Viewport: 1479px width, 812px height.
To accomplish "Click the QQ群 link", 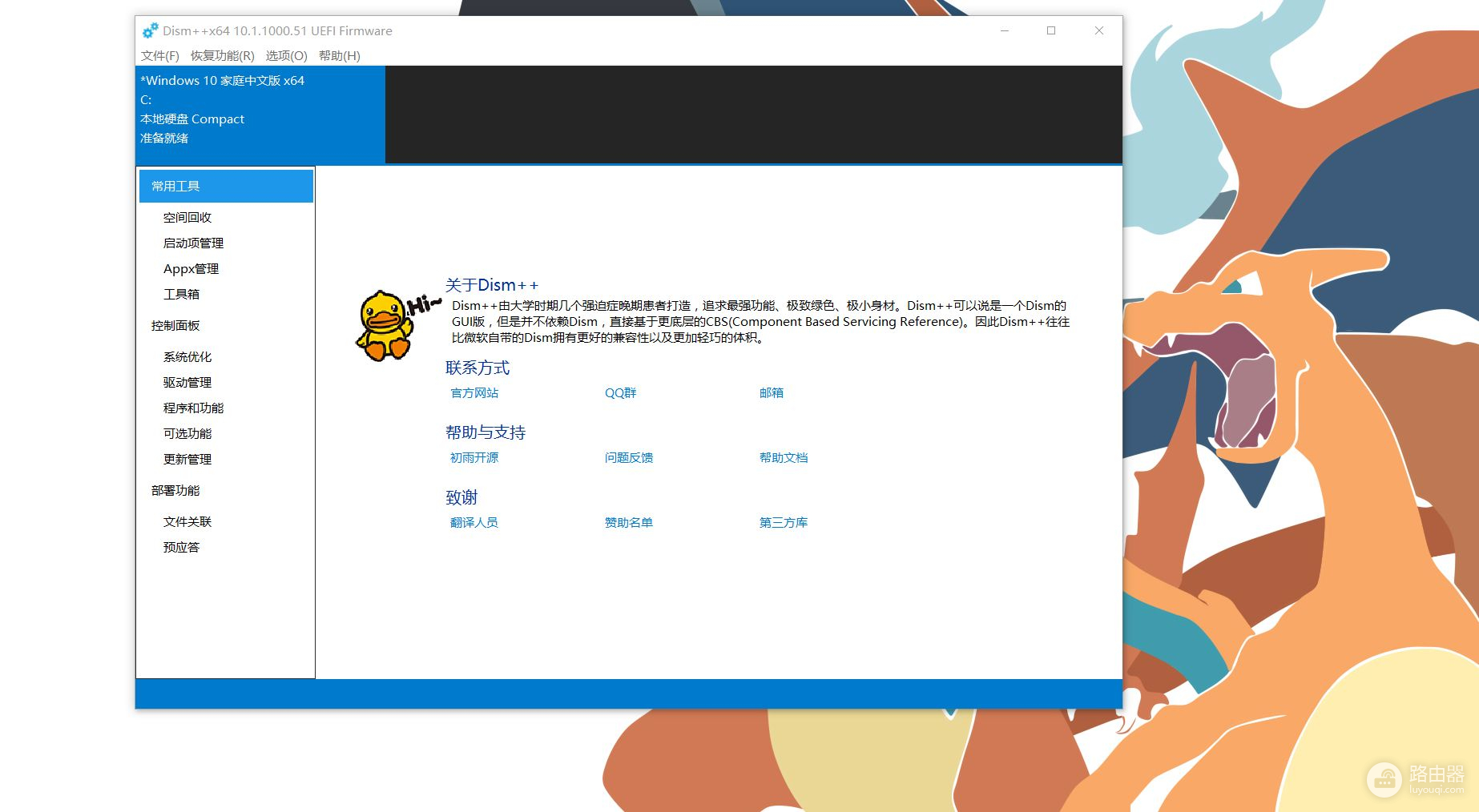I will click(620, 392).
